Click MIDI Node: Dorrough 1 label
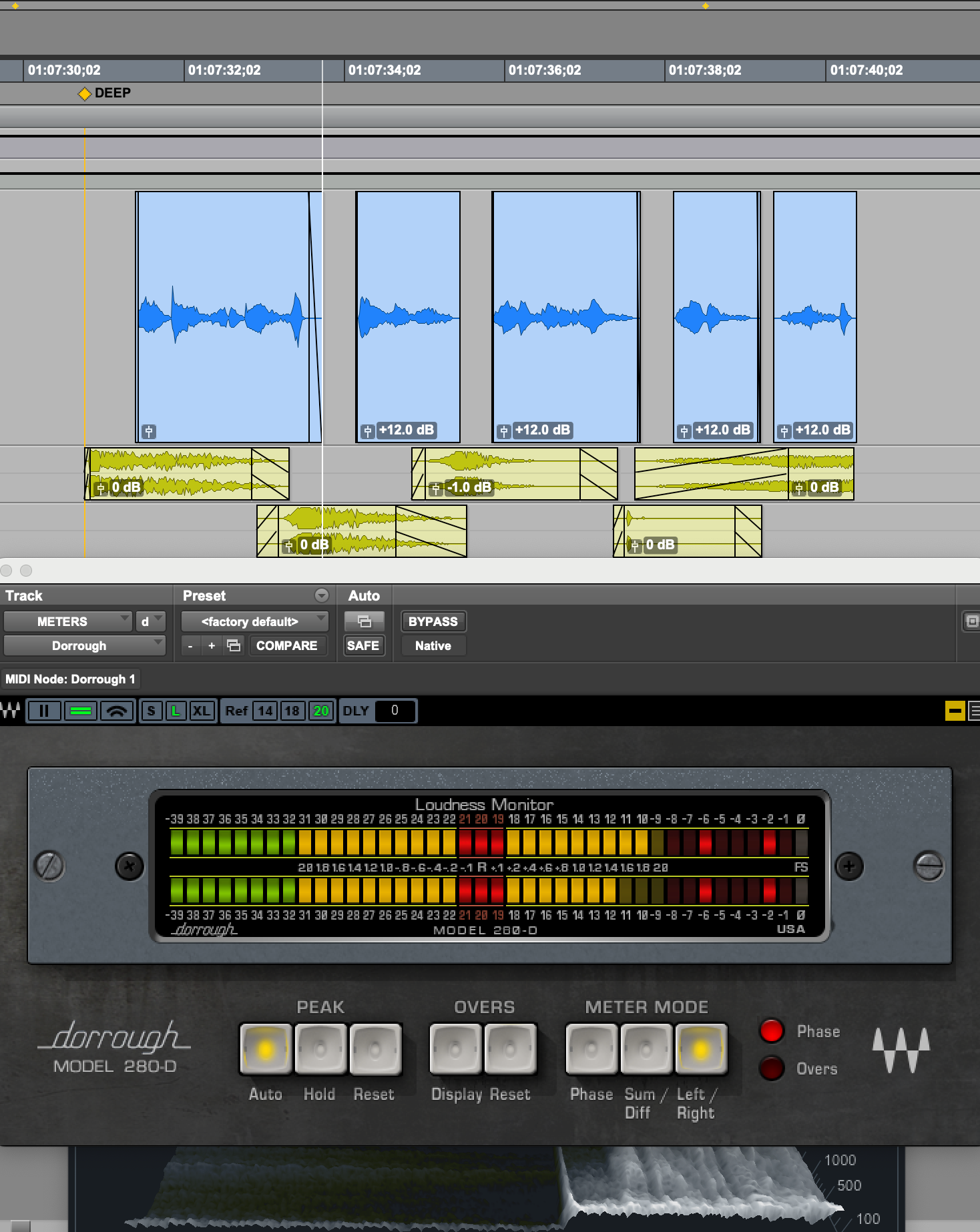 pyautogui.click(x=70, y=679)
